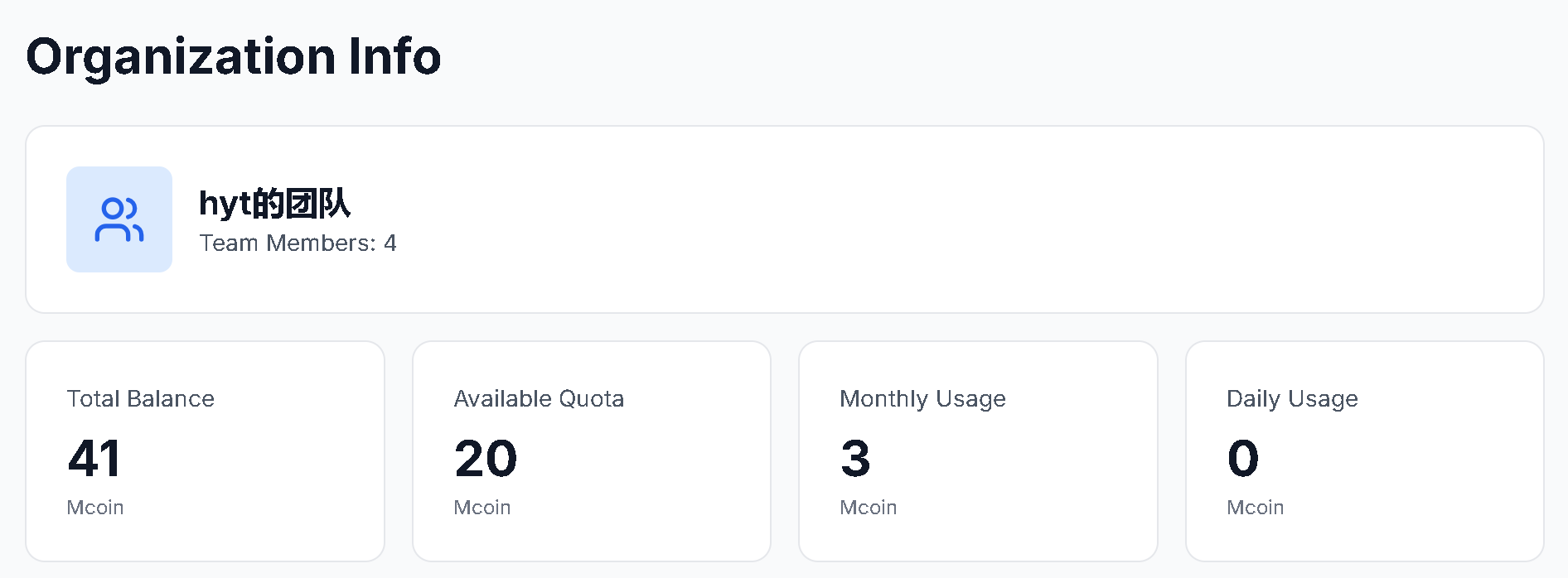Click the team members icon
Viewport: 1568px width, 578px height.
pos(119,219)
